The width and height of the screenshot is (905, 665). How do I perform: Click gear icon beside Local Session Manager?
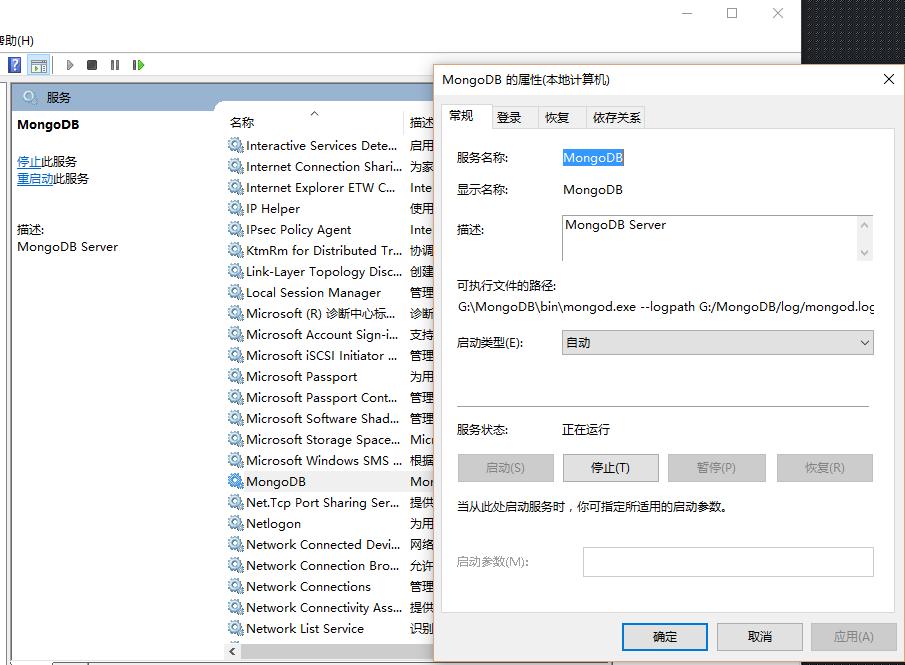point(235,292)
